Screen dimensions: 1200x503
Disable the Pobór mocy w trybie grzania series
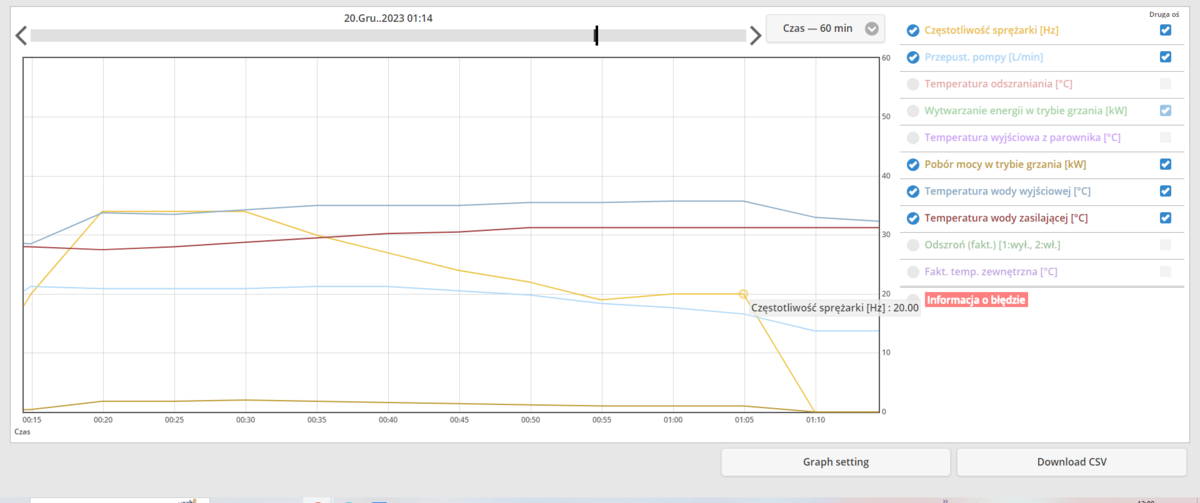912,165
